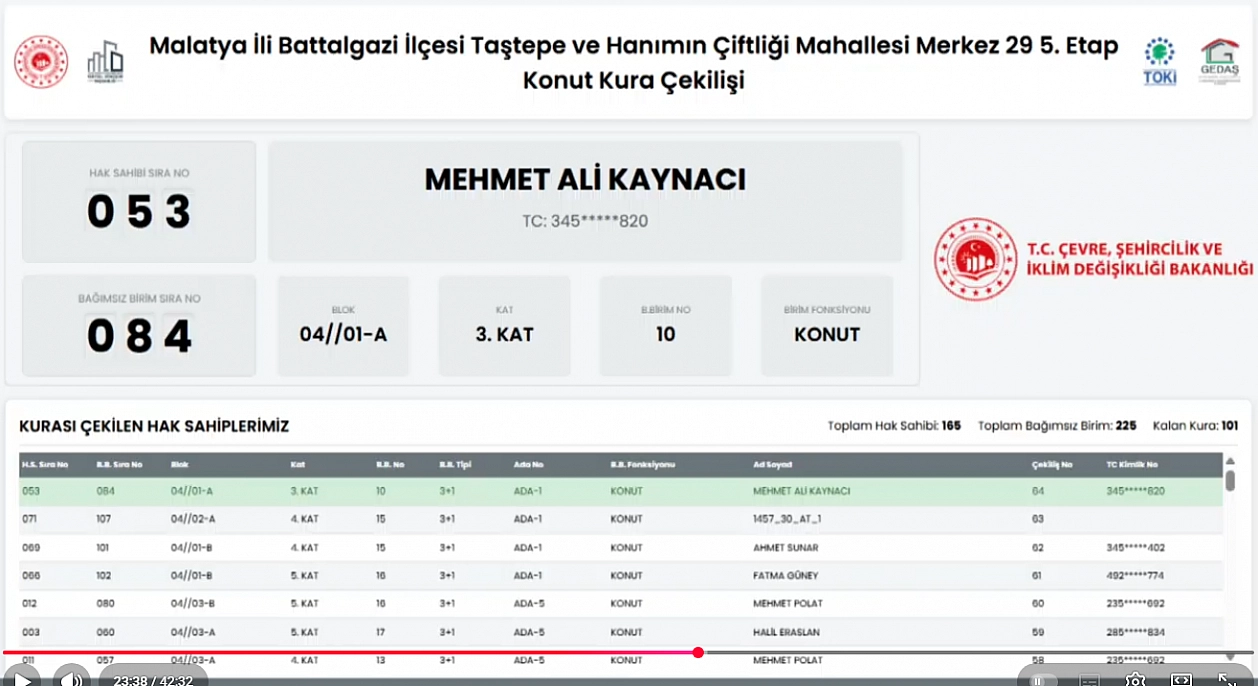Select the highlighted MEHMET ALİ KAYNACI row
The height and width of the screenshot is (686, 1258).
coord(620,491)
